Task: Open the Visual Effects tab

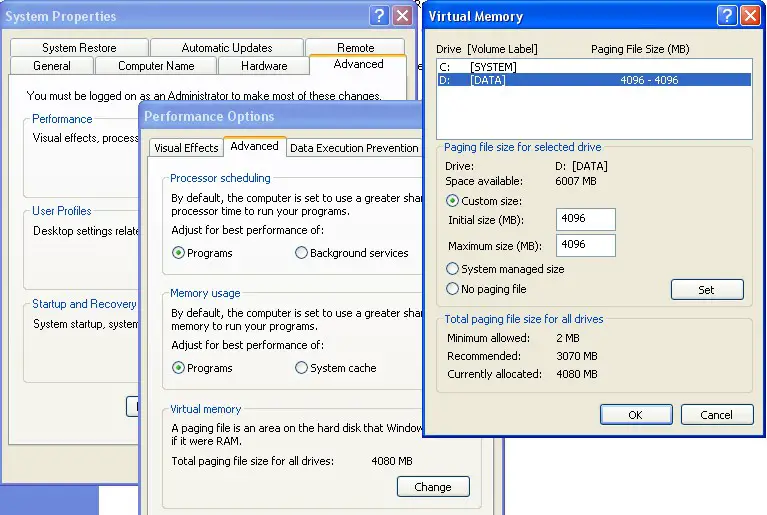Action: 186,148
